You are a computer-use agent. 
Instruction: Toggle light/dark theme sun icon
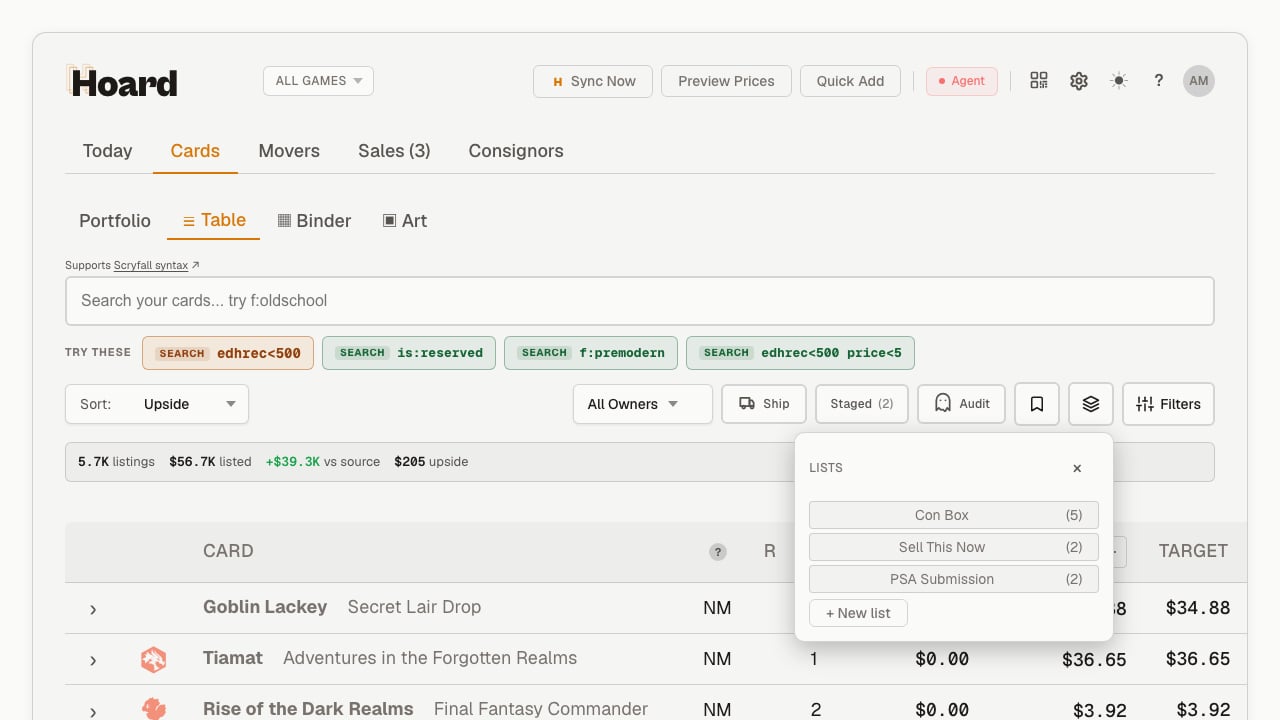point(1119,81)
